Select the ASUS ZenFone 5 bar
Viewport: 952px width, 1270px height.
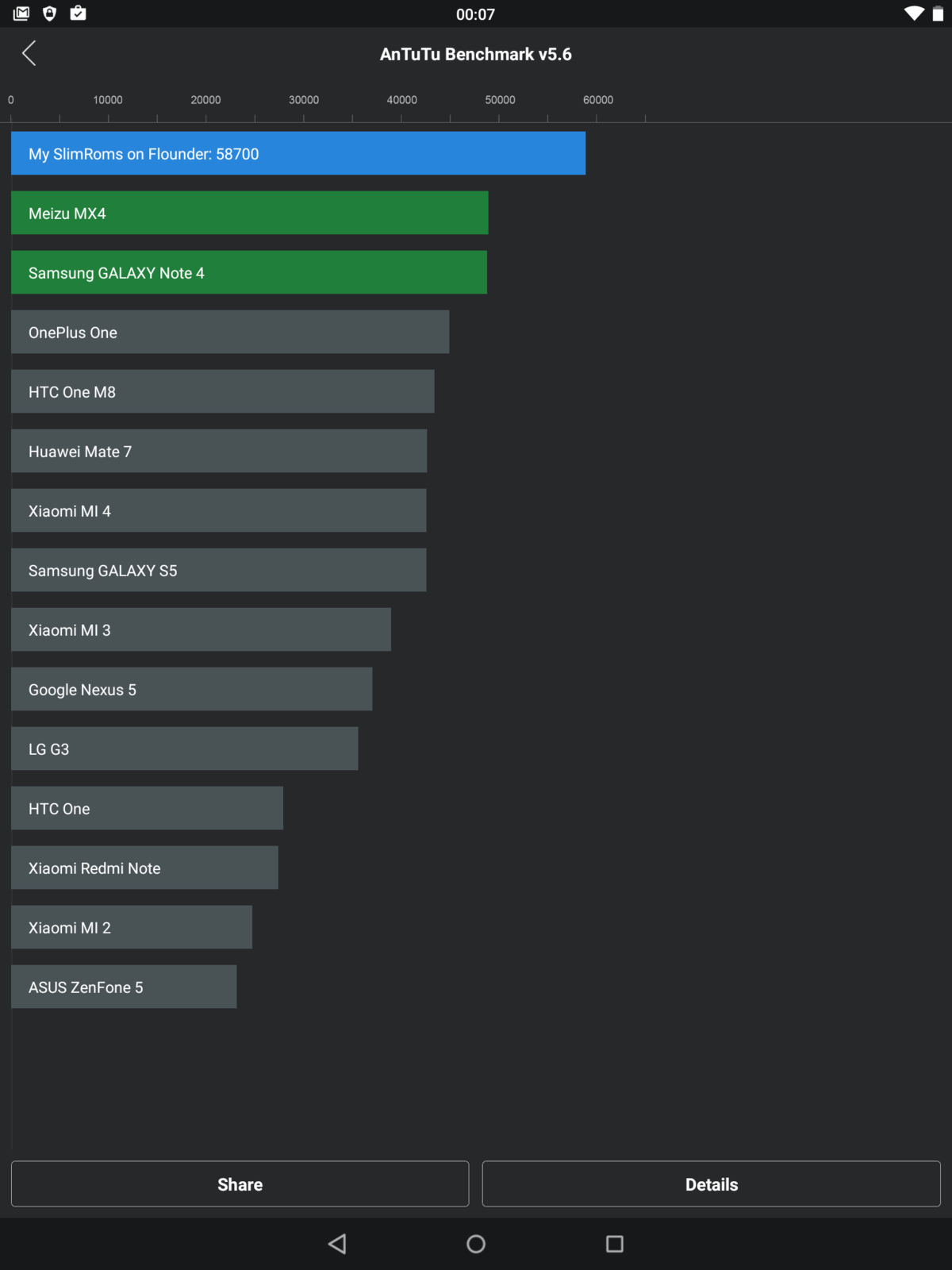click(124, 987)
